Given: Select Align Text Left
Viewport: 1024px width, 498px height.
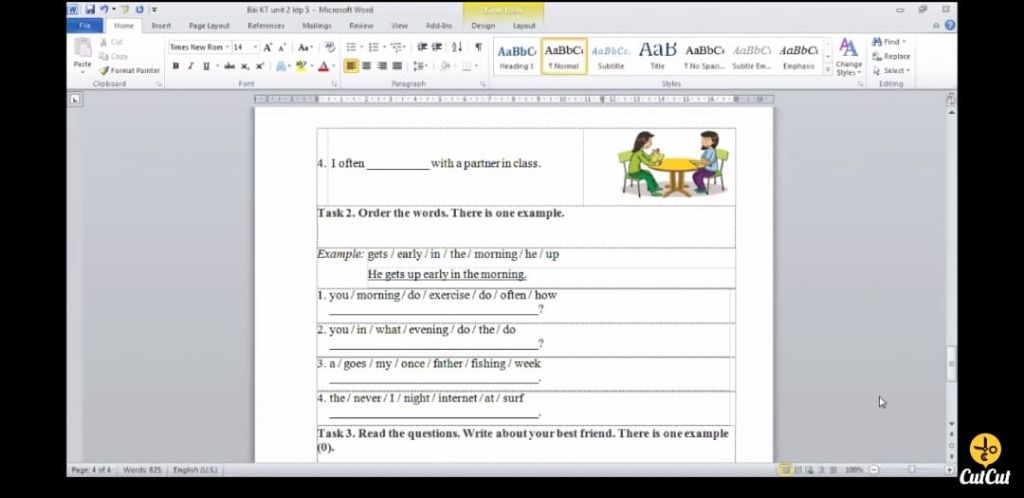Looking at the screenshot, I should tap(351, 66).
